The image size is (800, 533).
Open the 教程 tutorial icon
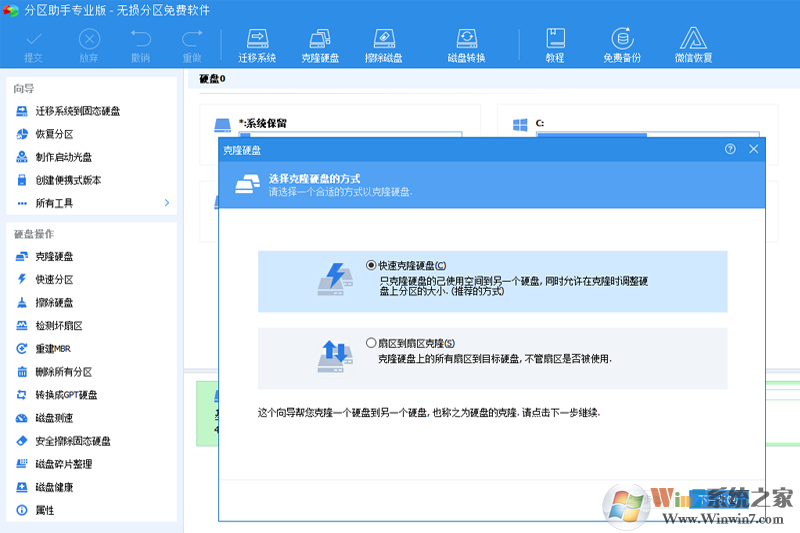[x=555, y=46]
